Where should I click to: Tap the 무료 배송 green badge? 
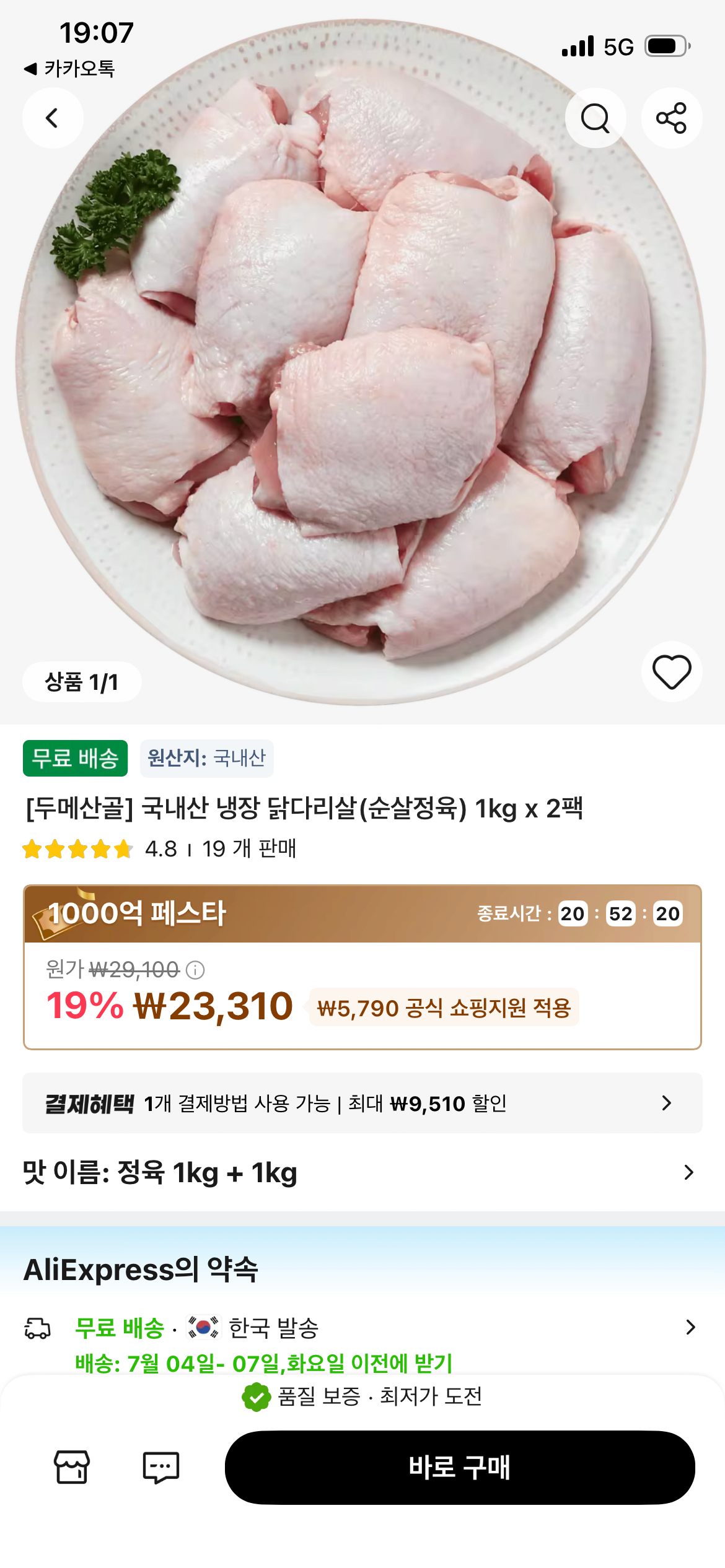75,758
